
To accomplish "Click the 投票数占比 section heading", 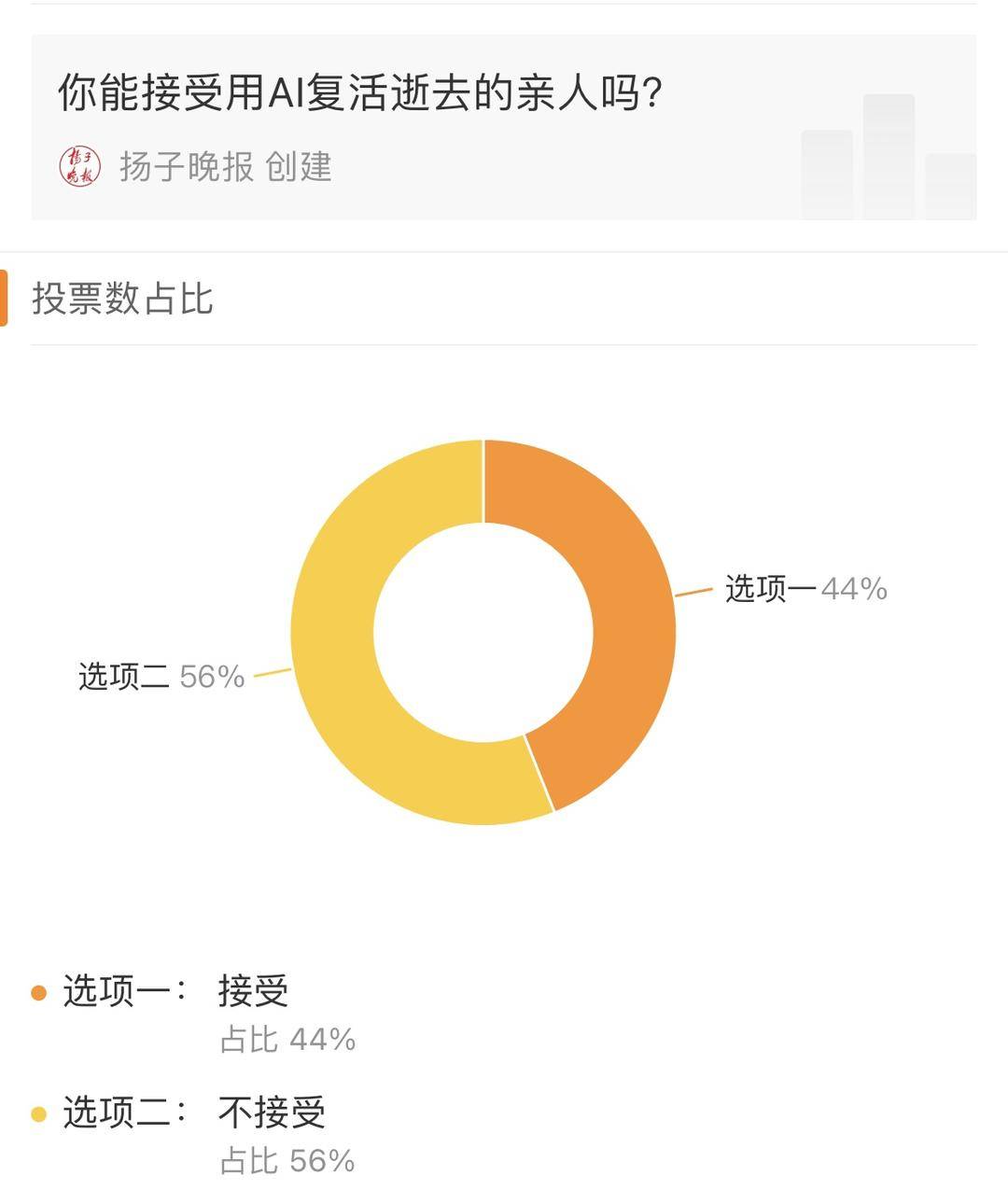I will pos(122,299).
